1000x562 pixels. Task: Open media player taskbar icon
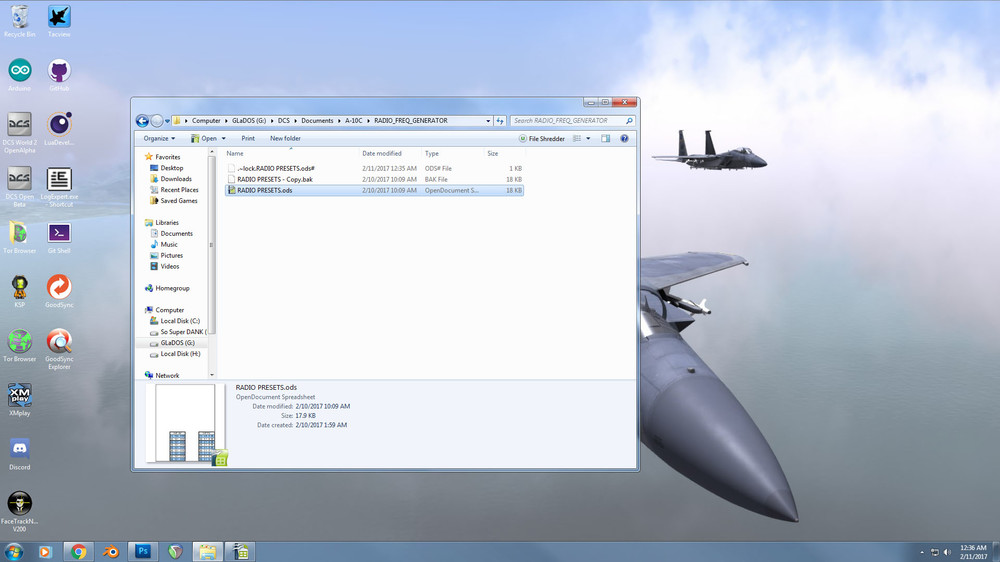(45, 552)
